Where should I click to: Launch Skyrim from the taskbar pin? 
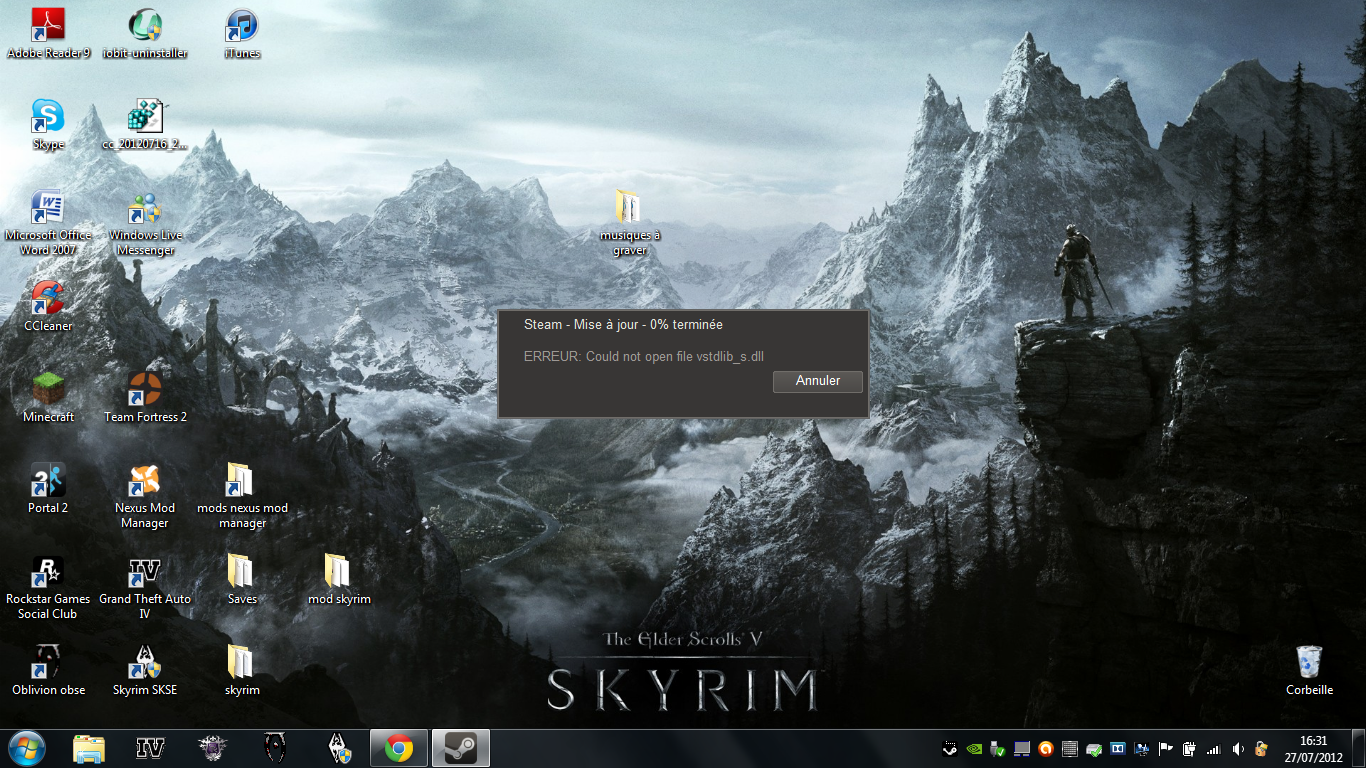point(338,748)
